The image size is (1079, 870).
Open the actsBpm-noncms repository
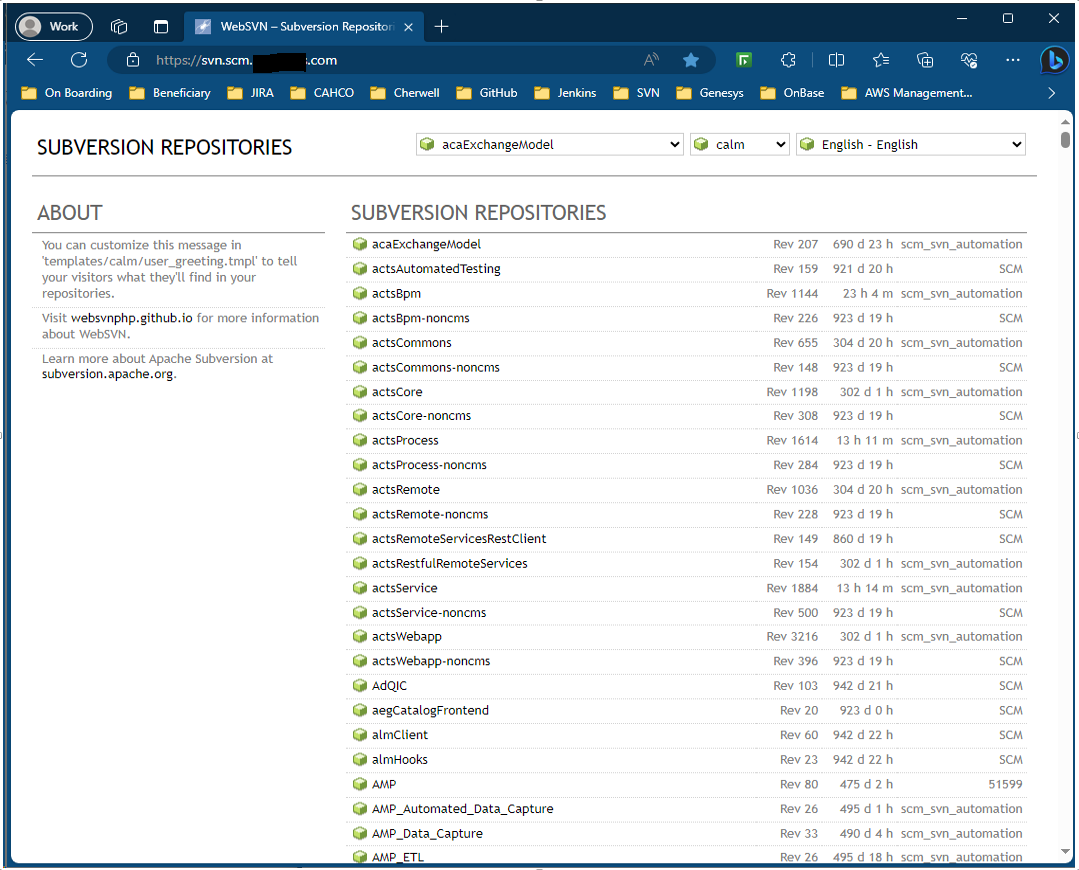coord(420,318)
